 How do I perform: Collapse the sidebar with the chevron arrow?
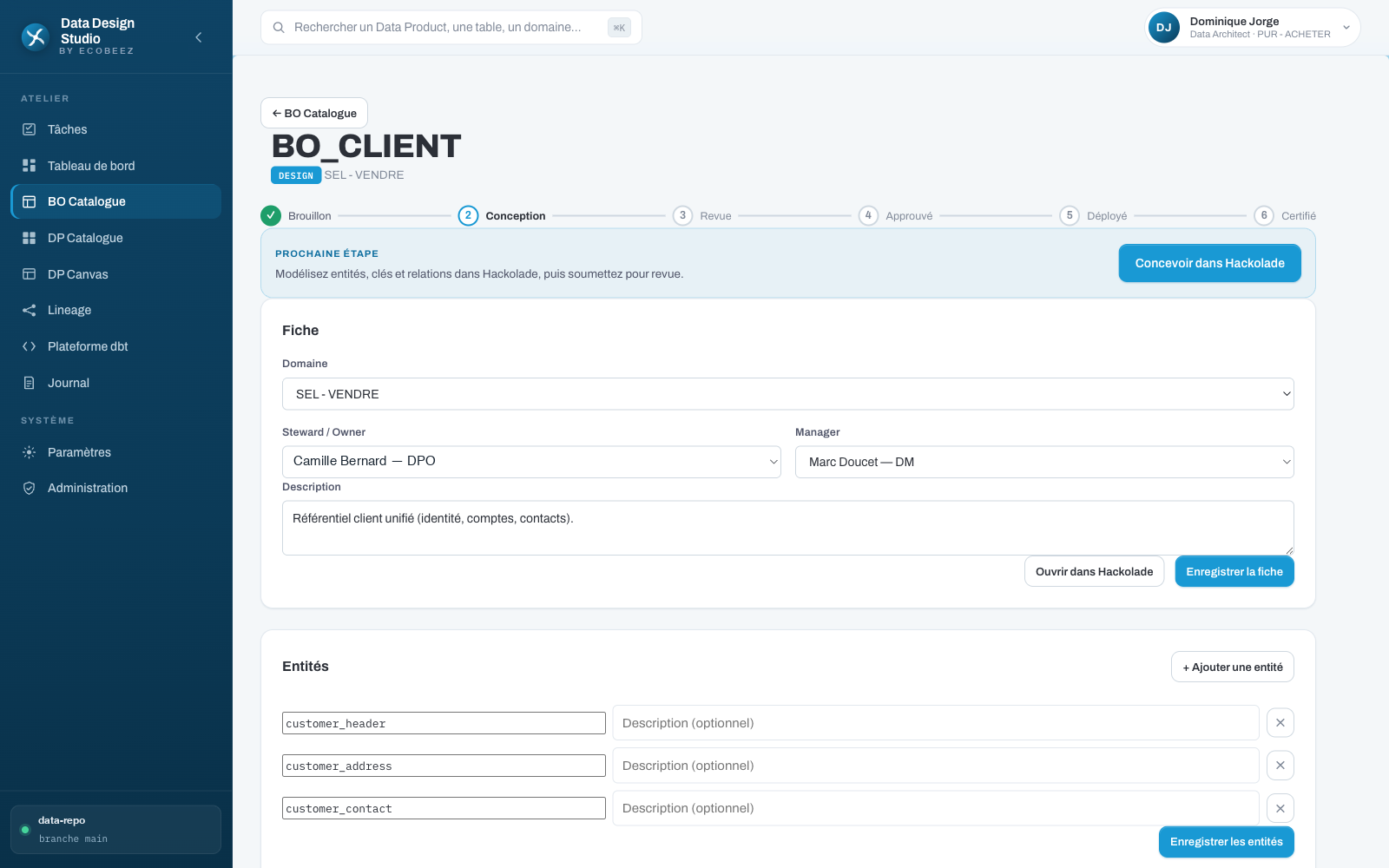coord(199,37)
